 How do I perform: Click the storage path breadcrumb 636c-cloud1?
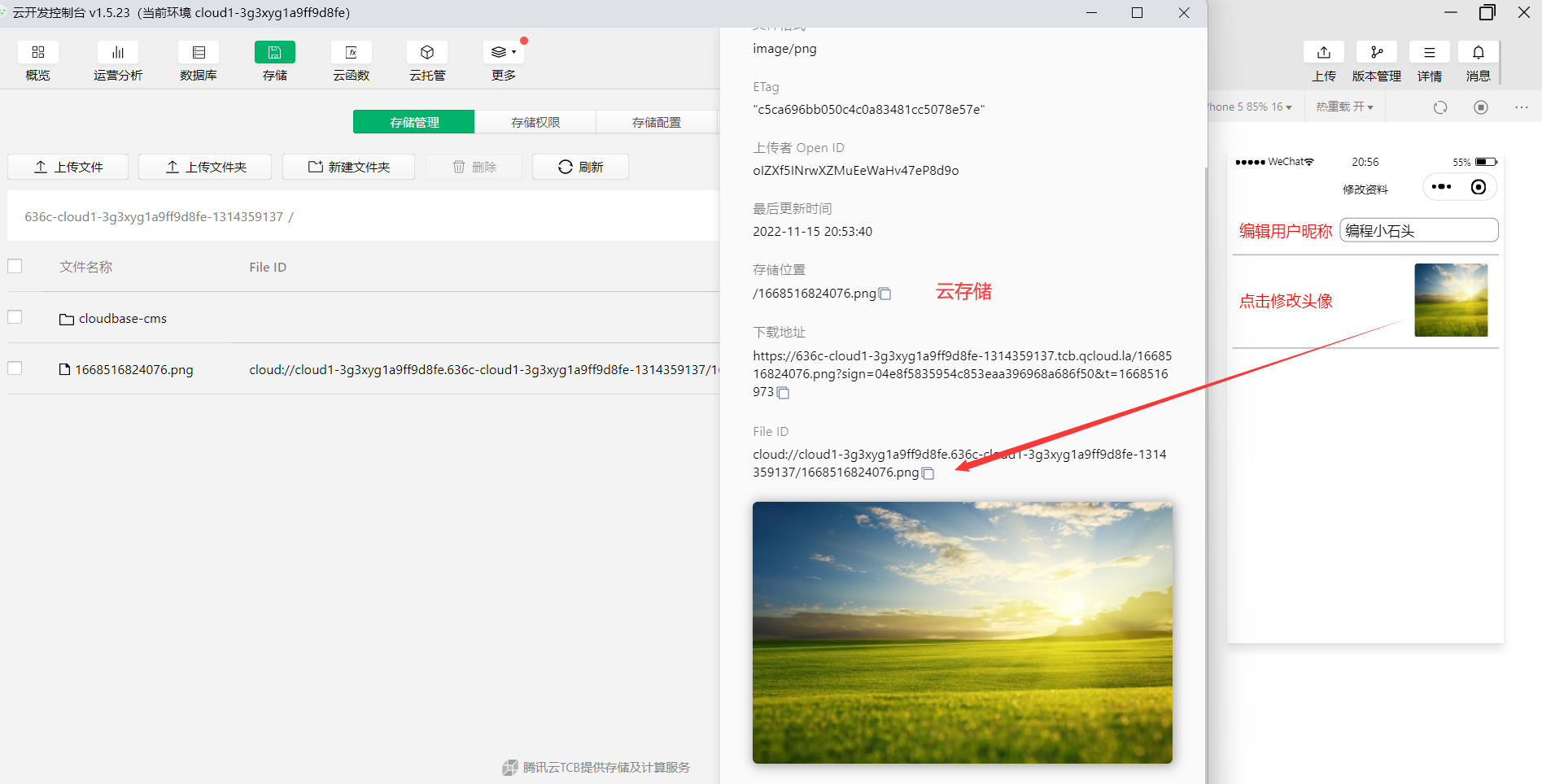(154, 217)
